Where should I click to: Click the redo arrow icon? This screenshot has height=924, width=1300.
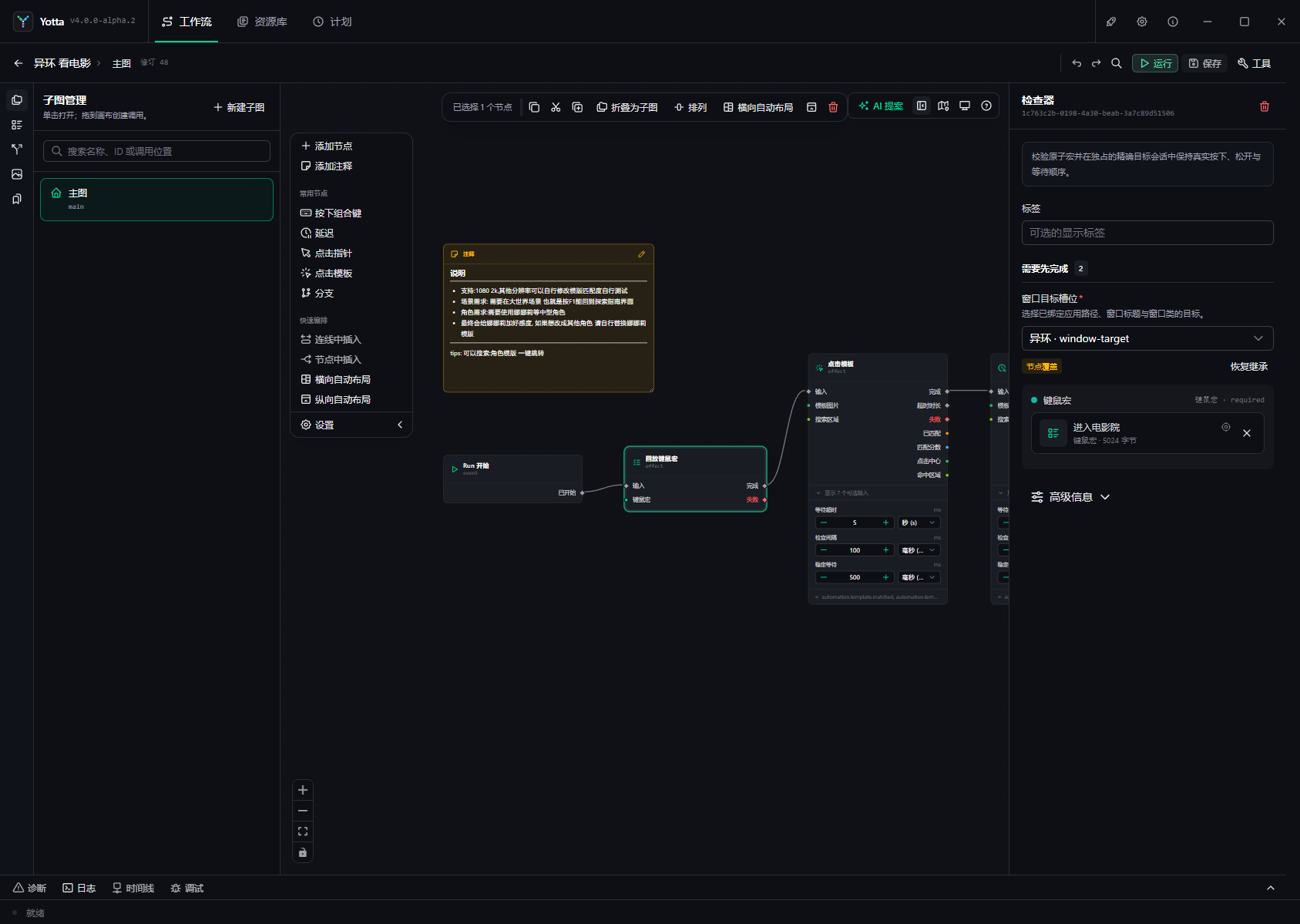(x=1096, y=63)
